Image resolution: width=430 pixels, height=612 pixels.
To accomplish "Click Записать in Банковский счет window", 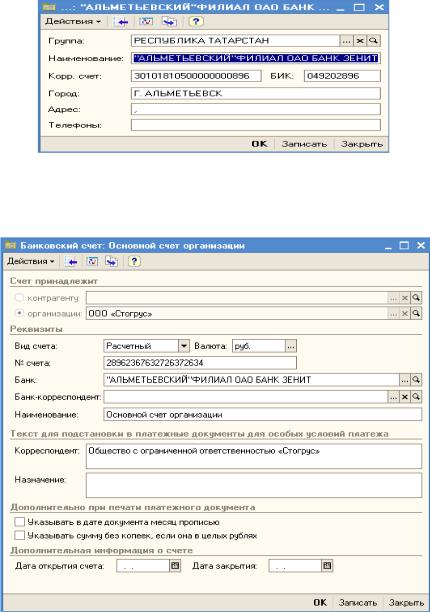I will [x=357, y=603].
